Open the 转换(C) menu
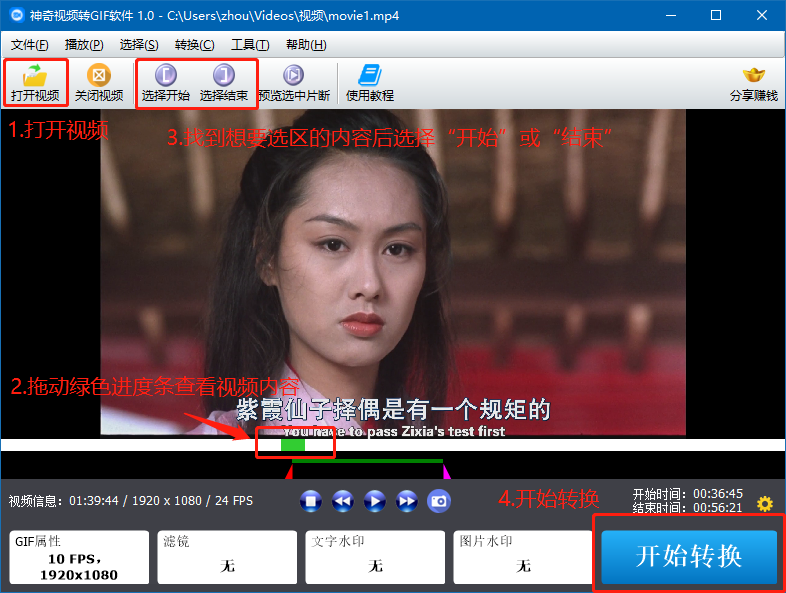This screenshot has width=786, height=593. point(194,45)
